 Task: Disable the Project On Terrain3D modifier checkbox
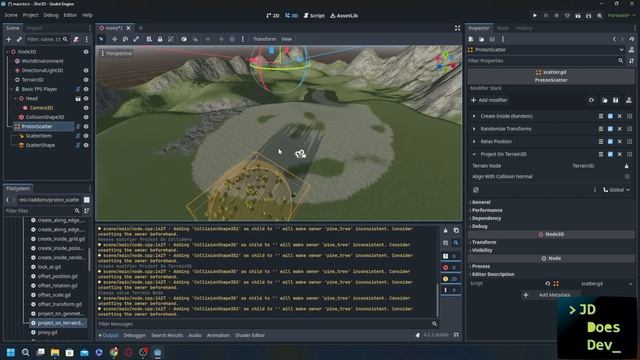point(610,154)
